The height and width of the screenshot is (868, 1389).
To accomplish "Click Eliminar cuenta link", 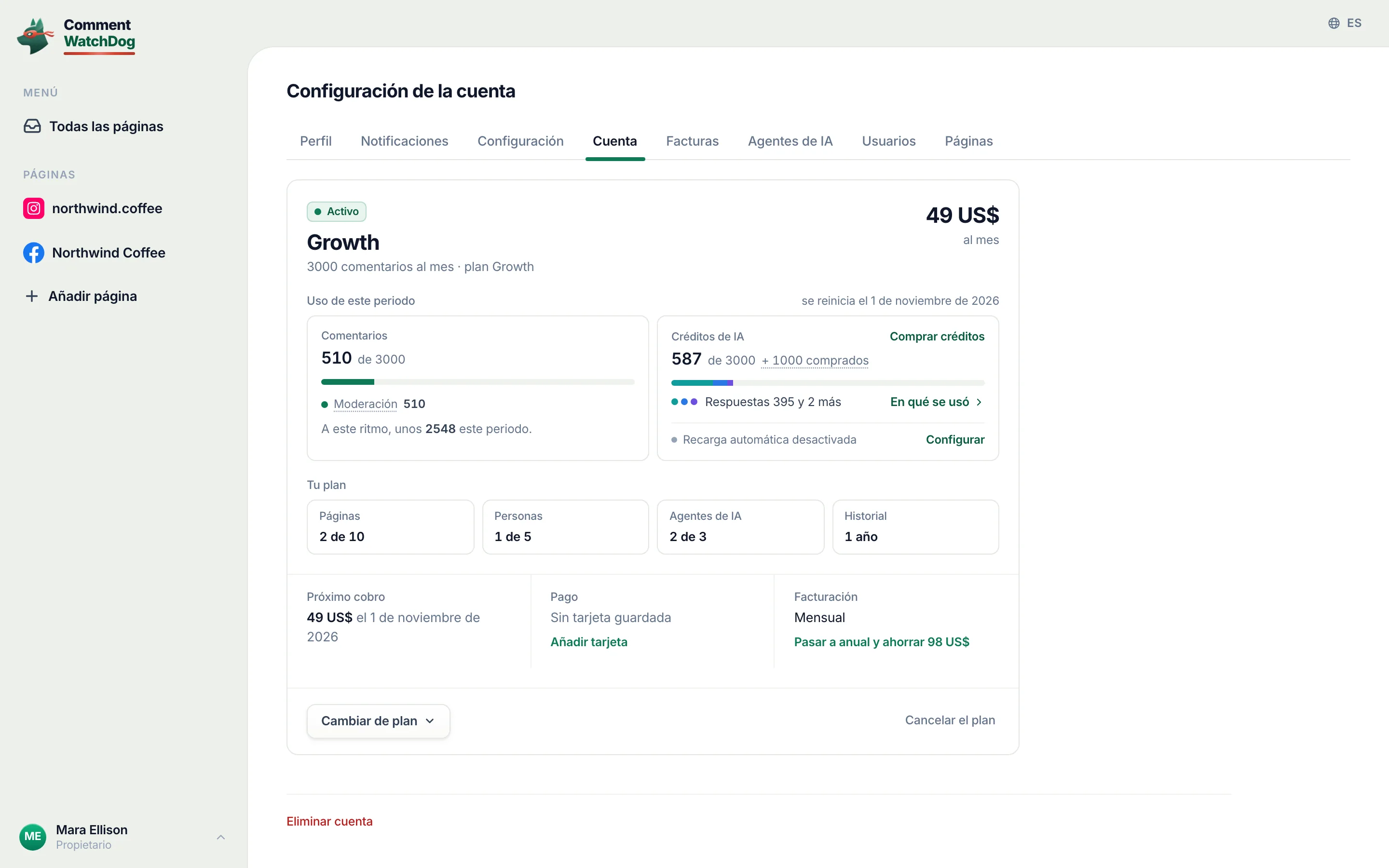I will 329,822.
